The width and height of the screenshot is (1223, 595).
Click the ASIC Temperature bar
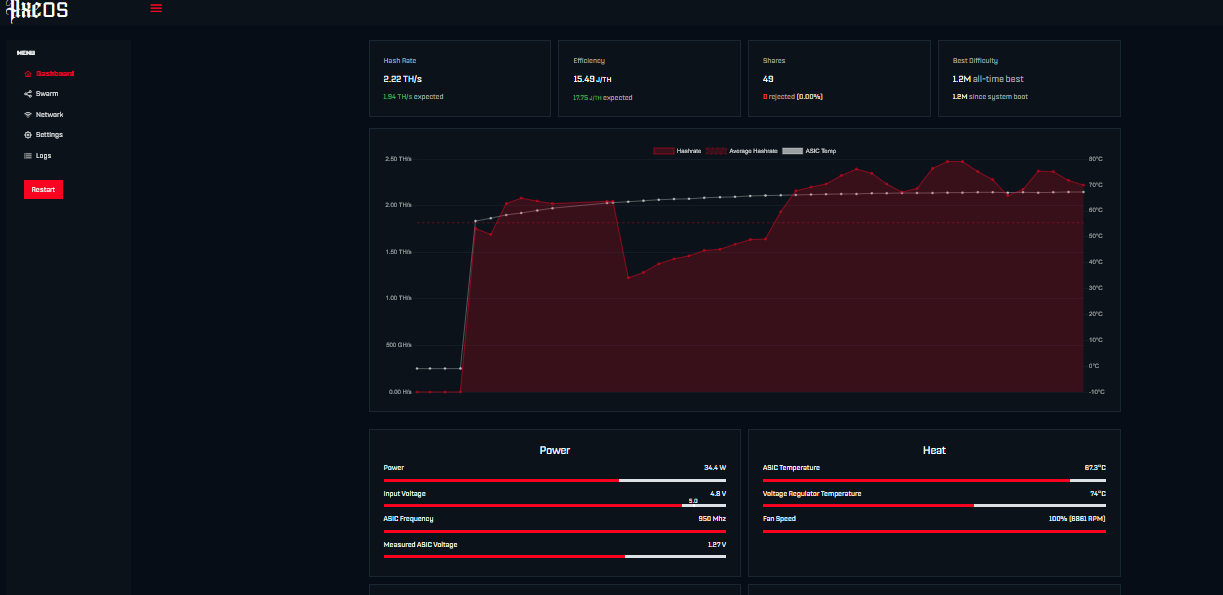[x=934, y=480]
